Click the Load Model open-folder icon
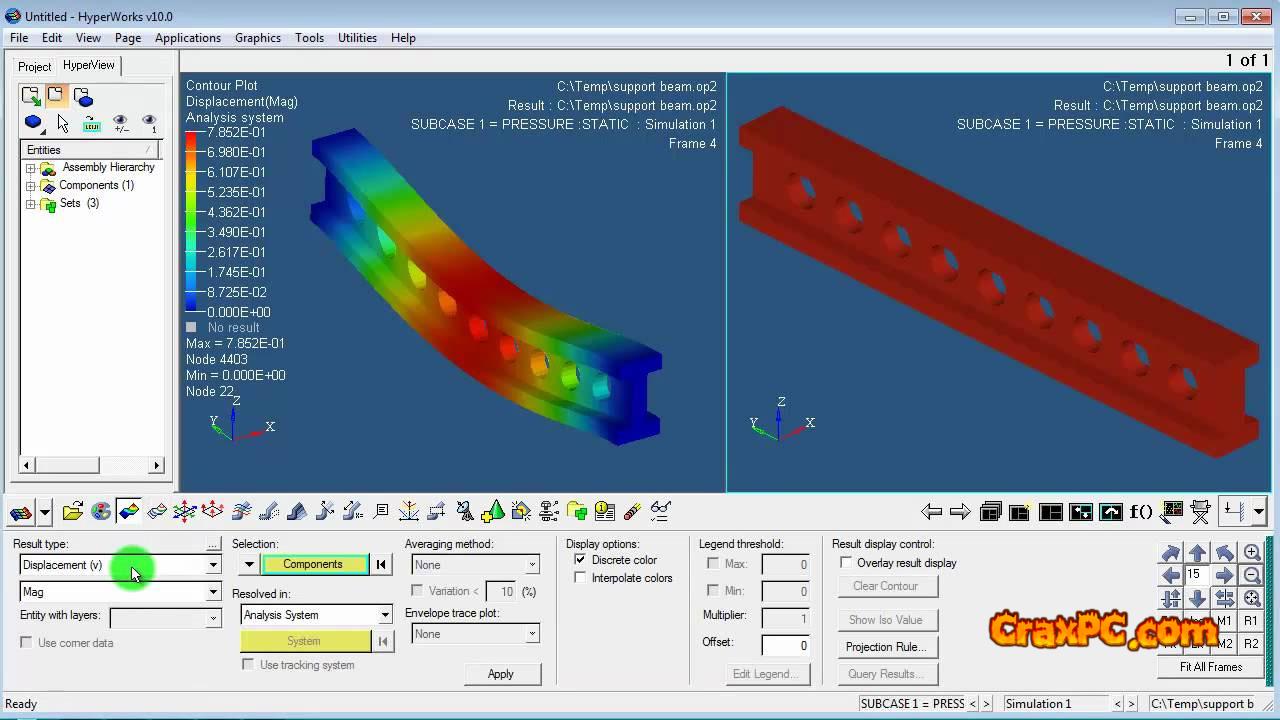Screen dimensions: 1280x720 point(72,512)
